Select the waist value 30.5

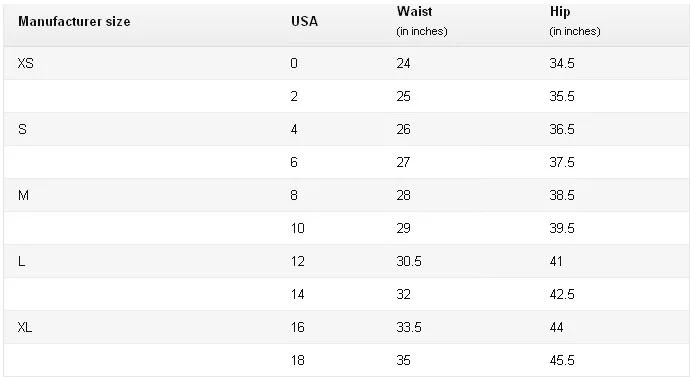pos(409,261)
